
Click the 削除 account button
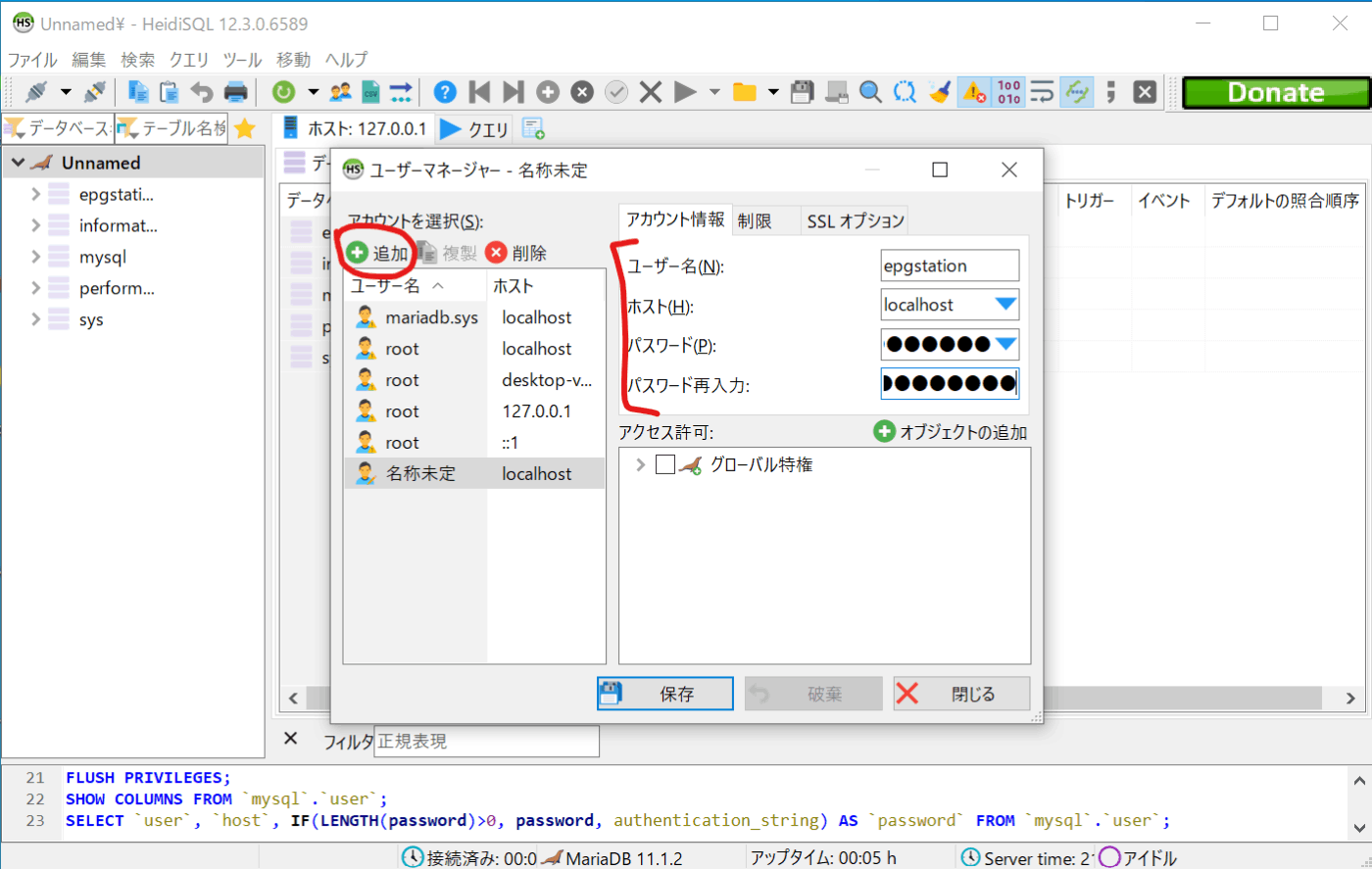(x=515, y=253)
